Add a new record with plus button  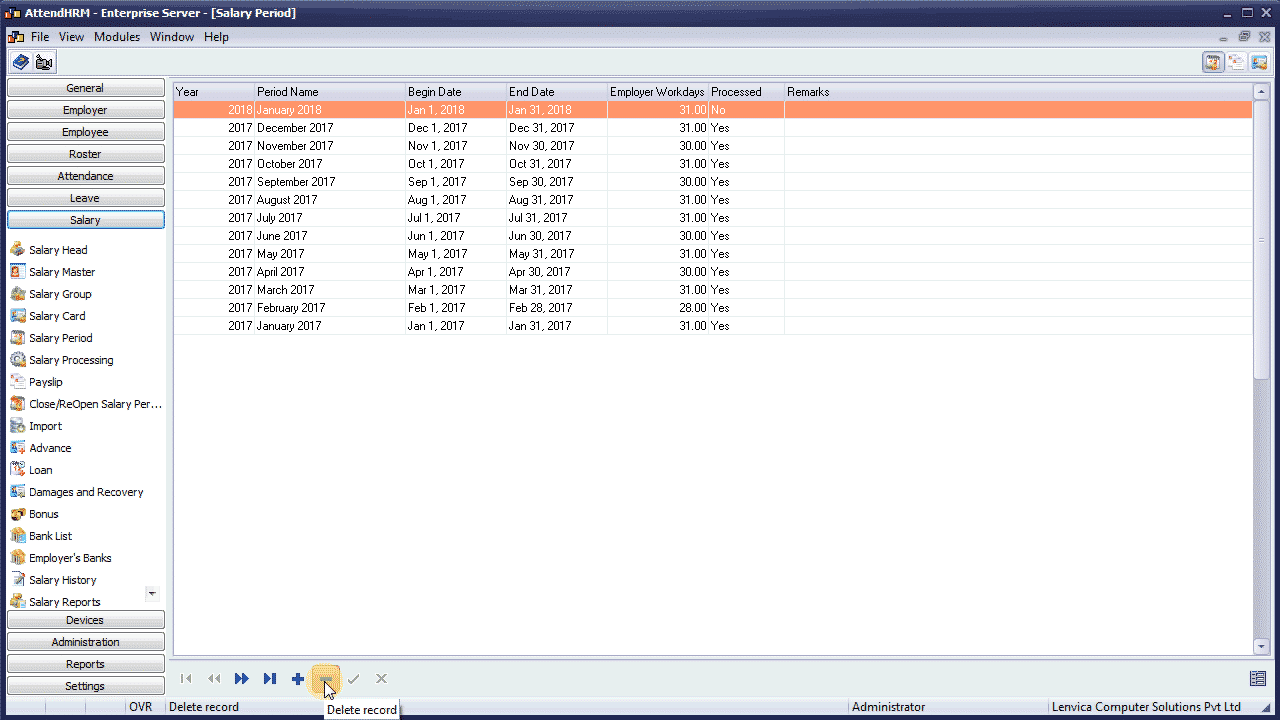298,679
